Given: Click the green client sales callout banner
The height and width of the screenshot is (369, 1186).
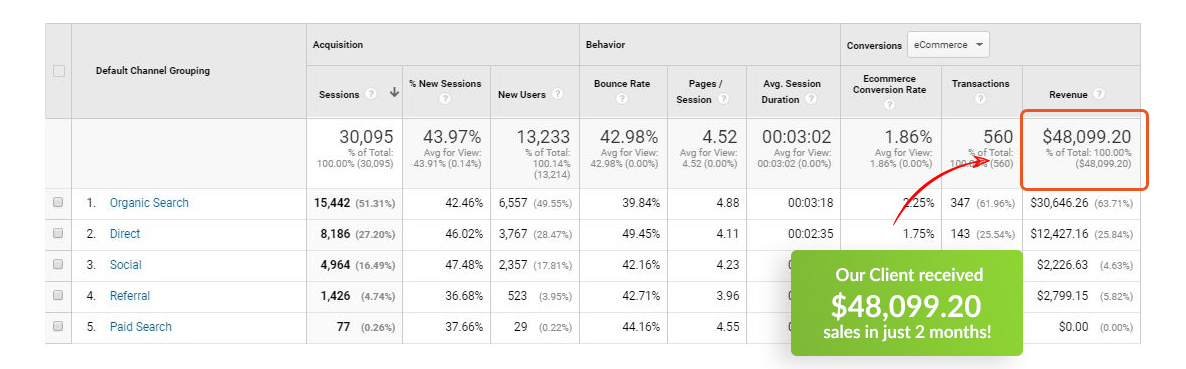Looking at the screenshot, I should pyautogui.click(x=906, y=303).
